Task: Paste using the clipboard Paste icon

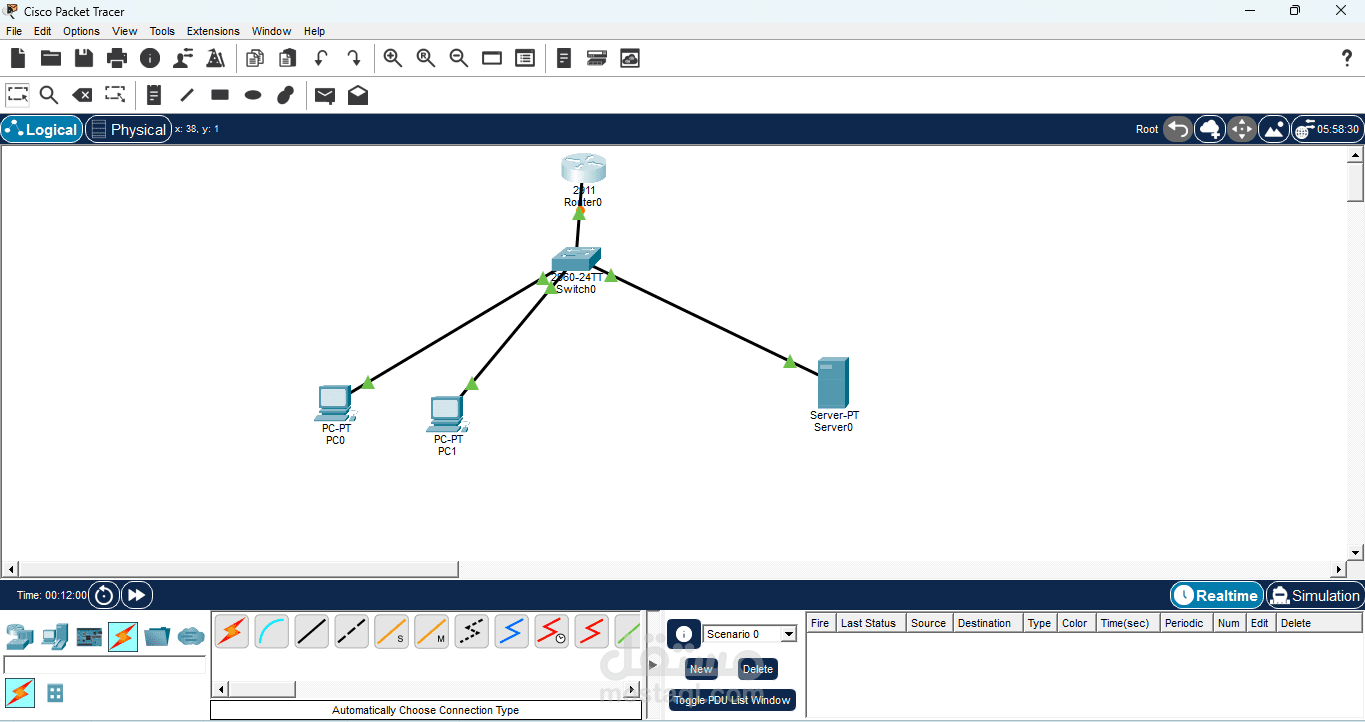Action: (x=288, y=58)
